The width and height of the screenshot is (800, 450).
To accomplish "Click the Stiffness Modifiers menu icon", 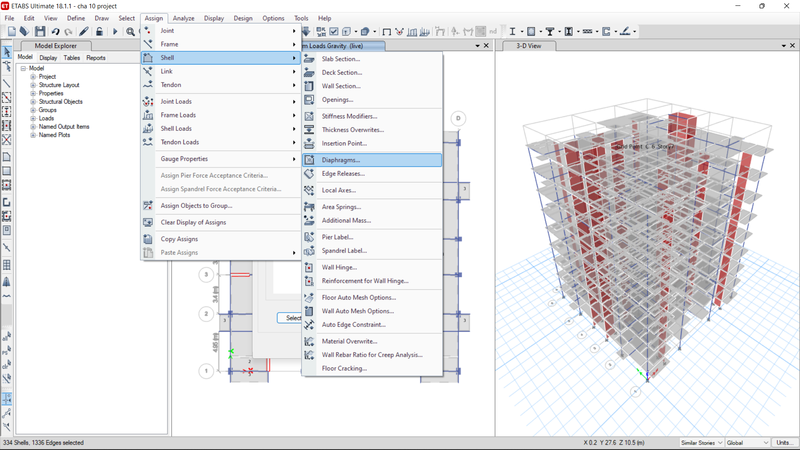I will [x=309, y=116].
